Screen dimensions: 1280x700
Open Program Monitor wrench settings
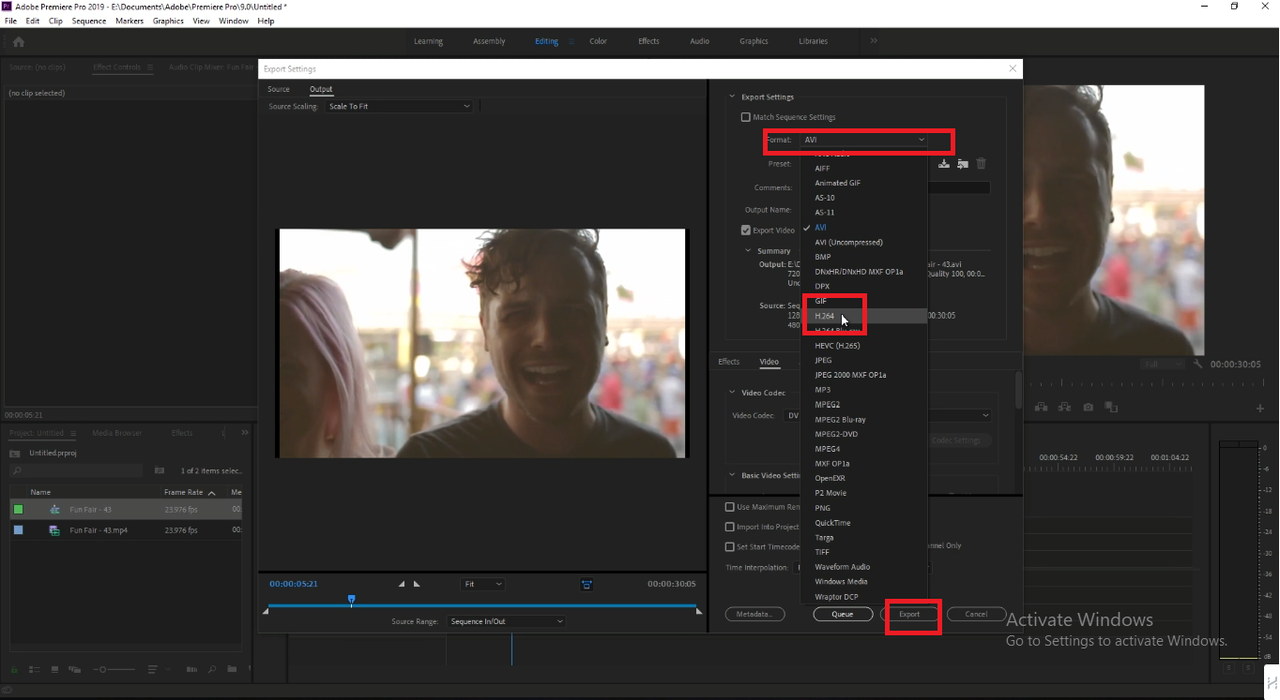1199,364
